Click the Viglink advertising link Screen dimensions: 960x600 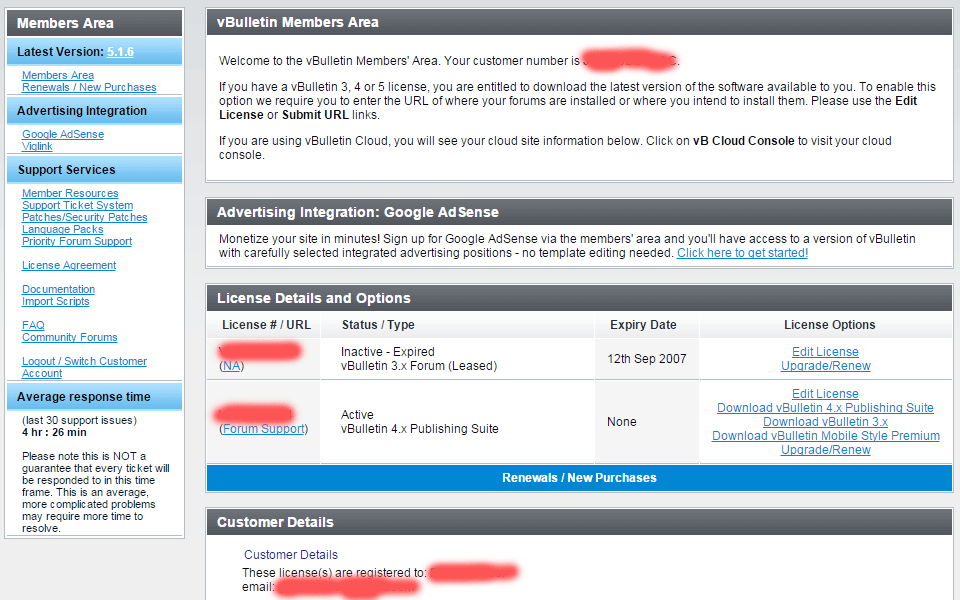(x=37, y=146)
